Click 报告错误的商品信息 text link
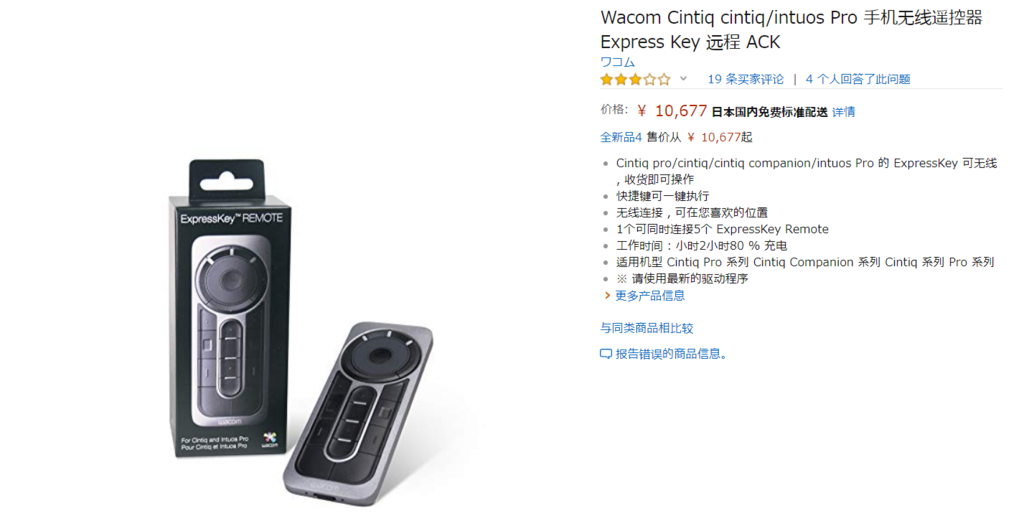Image resolution: width=1024 pixels, height=521 pixels. coord(671,354)
